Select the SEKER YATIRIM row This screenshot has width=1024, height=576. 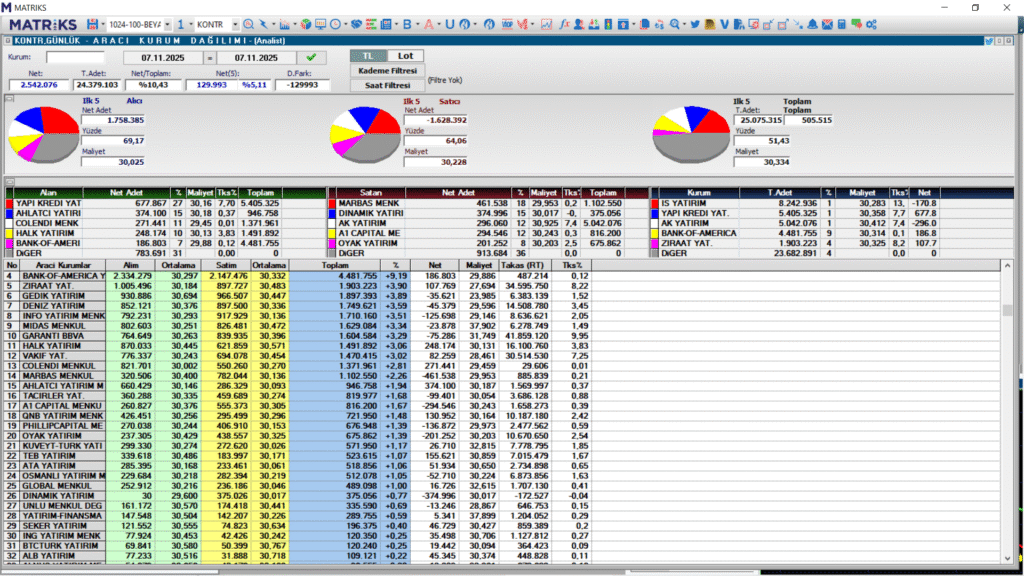point(298,526)
